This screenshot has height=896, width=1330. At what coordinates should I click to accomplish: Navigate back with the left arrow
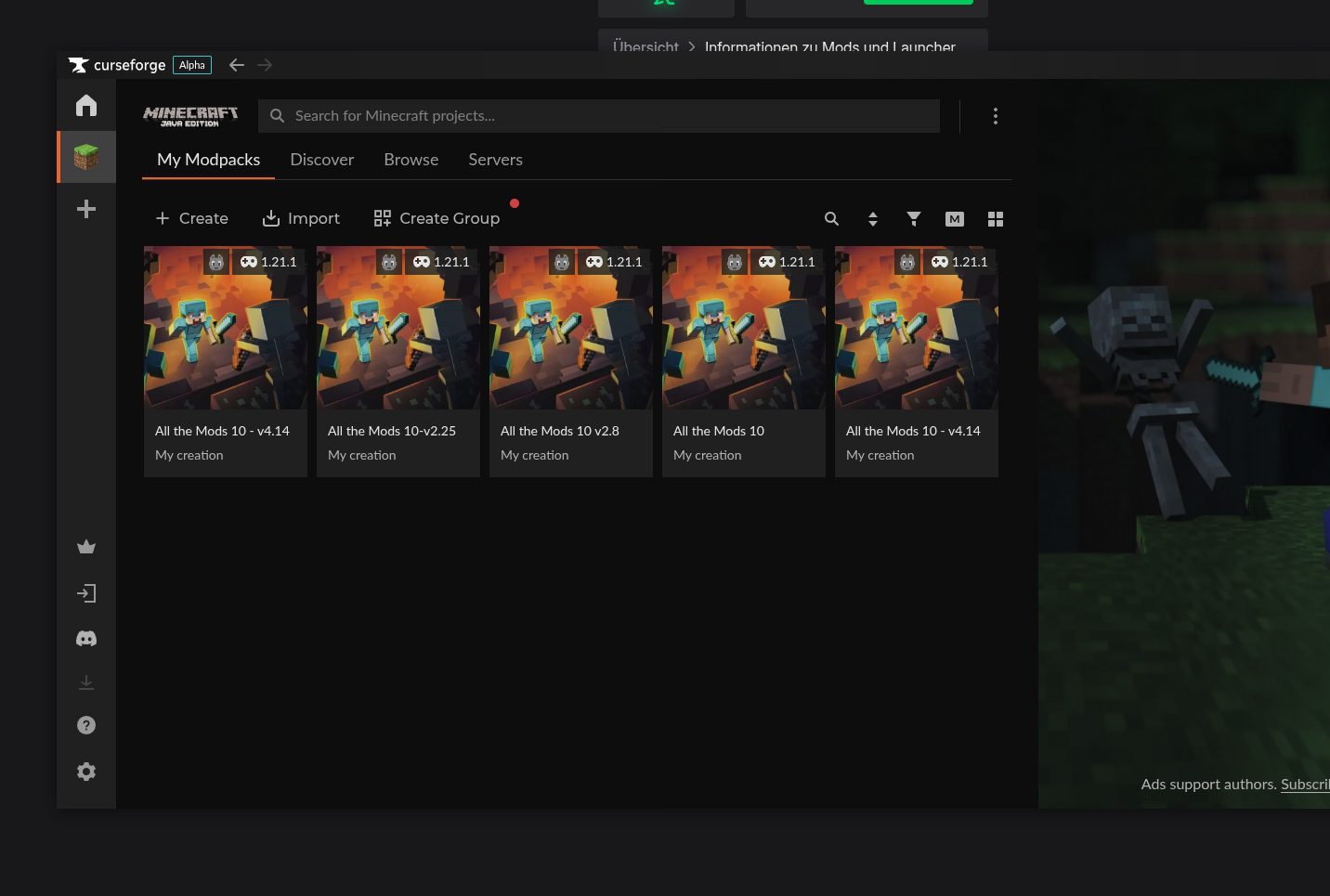tap(236, 64)
